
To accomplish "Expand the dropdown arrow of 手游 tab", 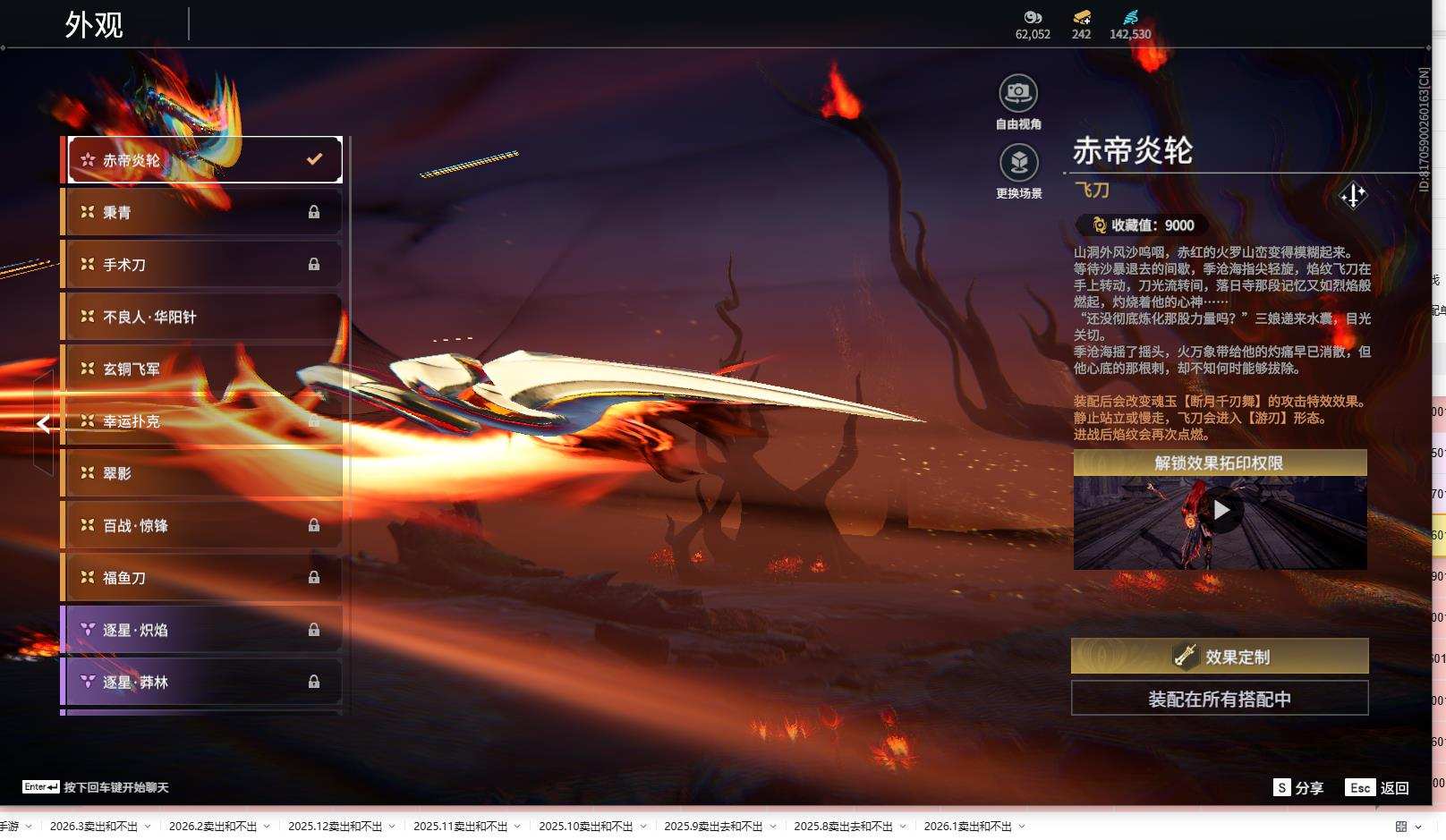I will 29,827.
